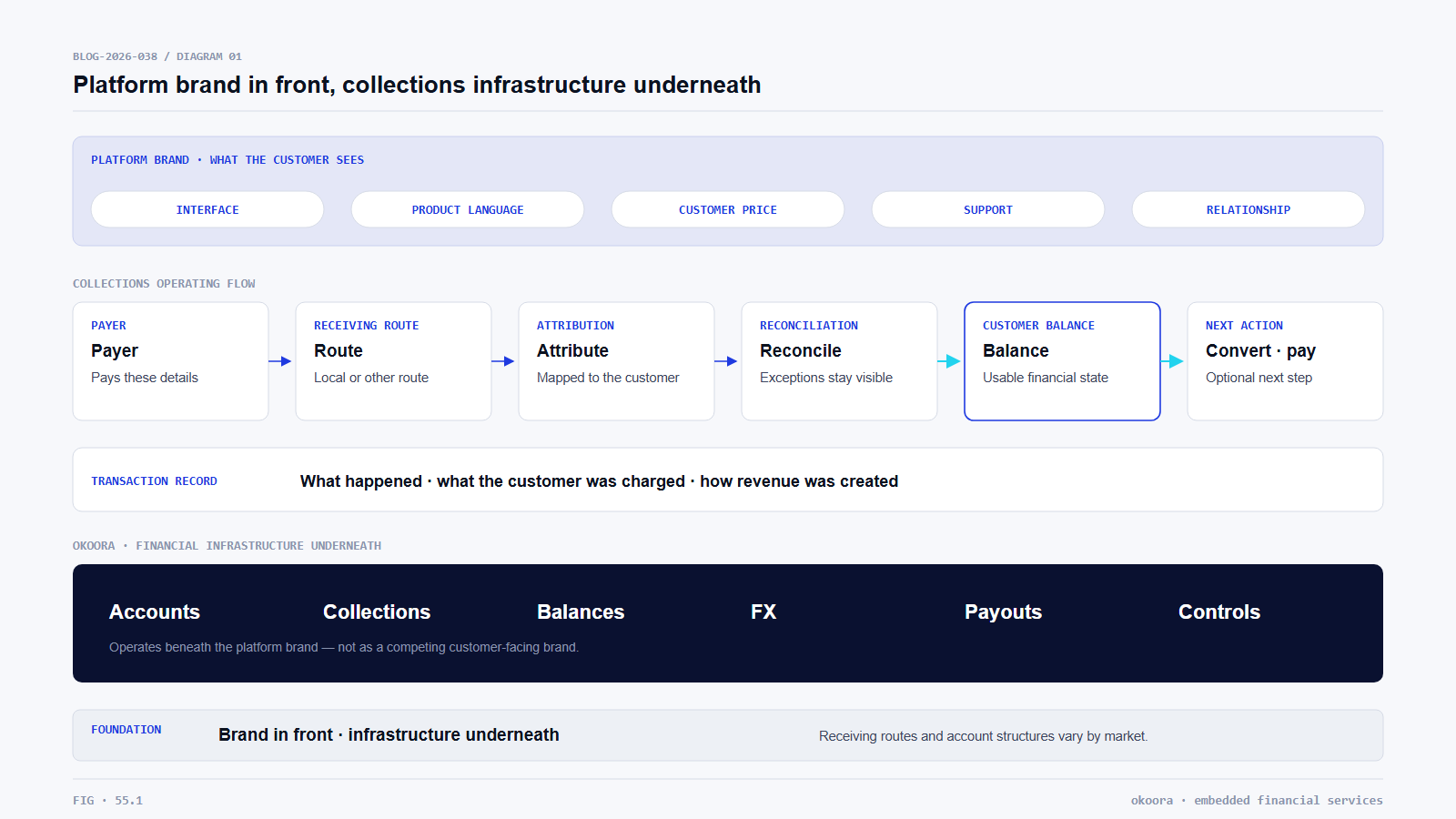Click "Pays these details" text
1456x819 pixels.
[x=145, y=378]
